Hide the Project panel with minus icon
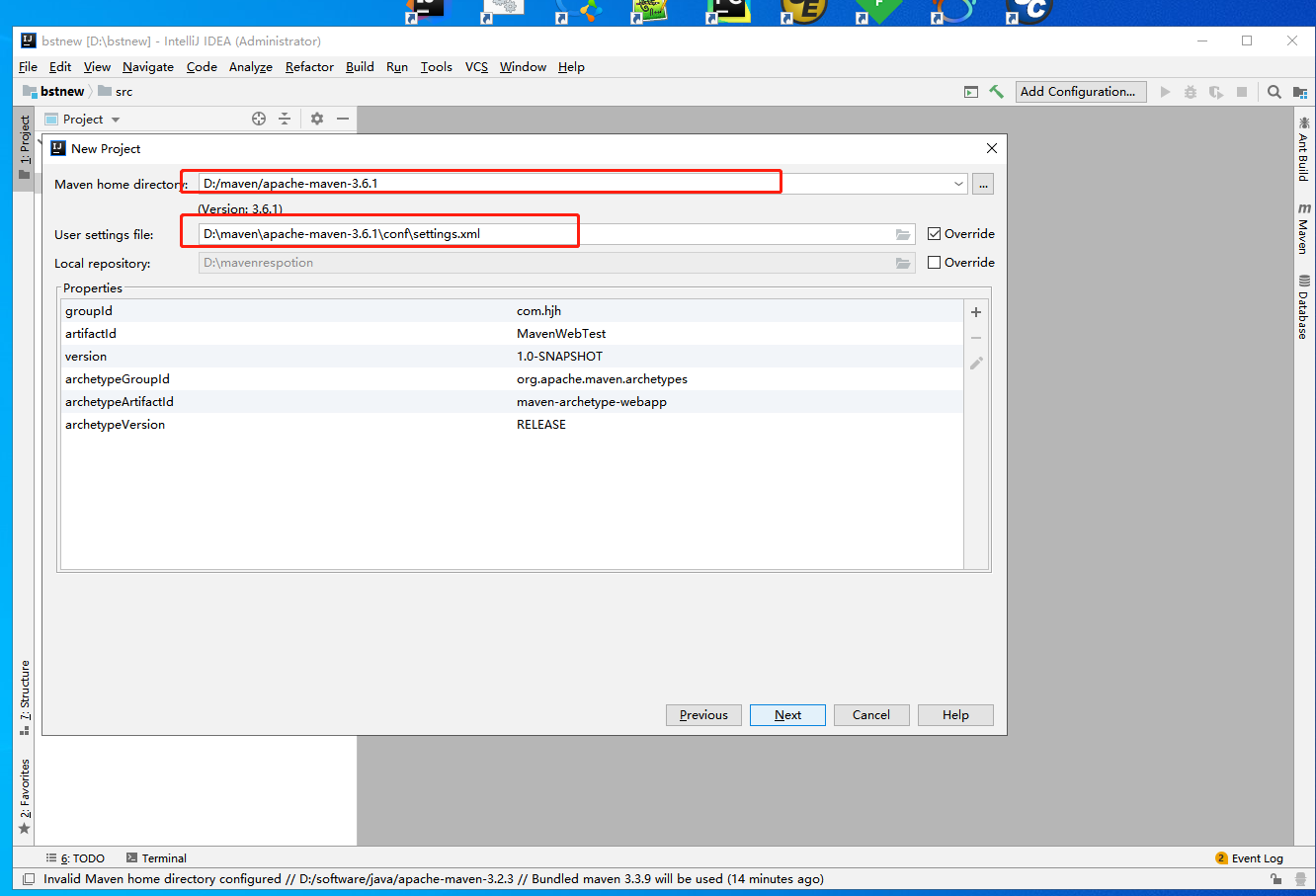The image size is (1316, 896). coord(343,119)
